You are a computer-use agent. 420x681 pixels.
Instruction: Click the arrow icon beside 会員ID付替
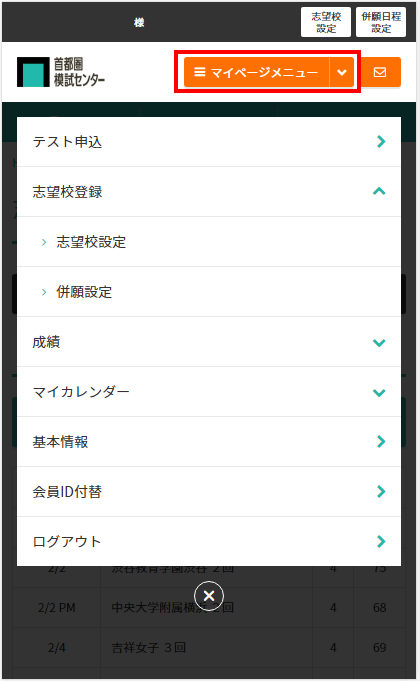click(x=381, y=492)
